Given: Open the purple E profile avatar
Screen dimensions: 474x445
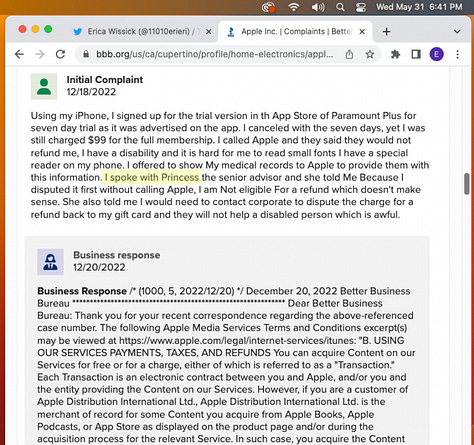Looking at the screenshot, I should [x=436, y=54].
